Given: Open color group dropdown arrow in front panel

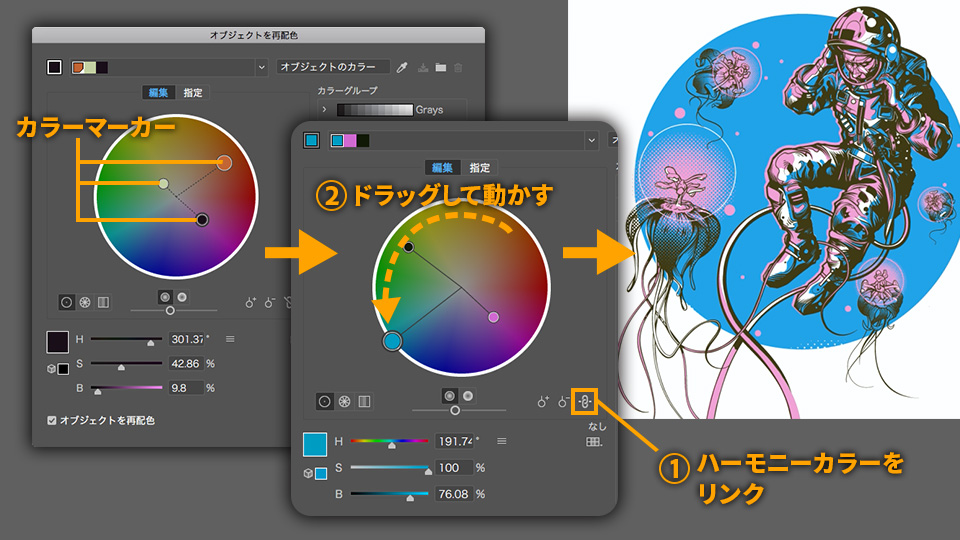Looking at the screenshot, I should (591, 140).
